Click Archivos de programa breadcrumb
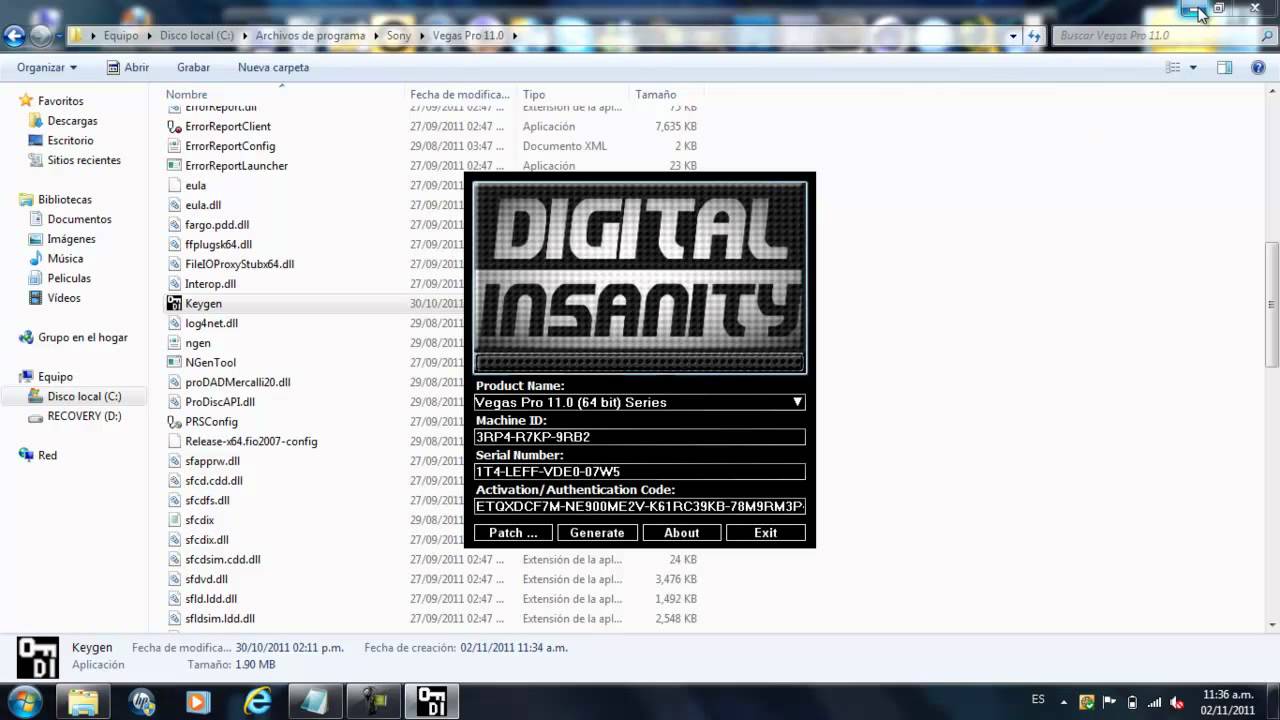The image size is (1280, 720). [309, 35]
